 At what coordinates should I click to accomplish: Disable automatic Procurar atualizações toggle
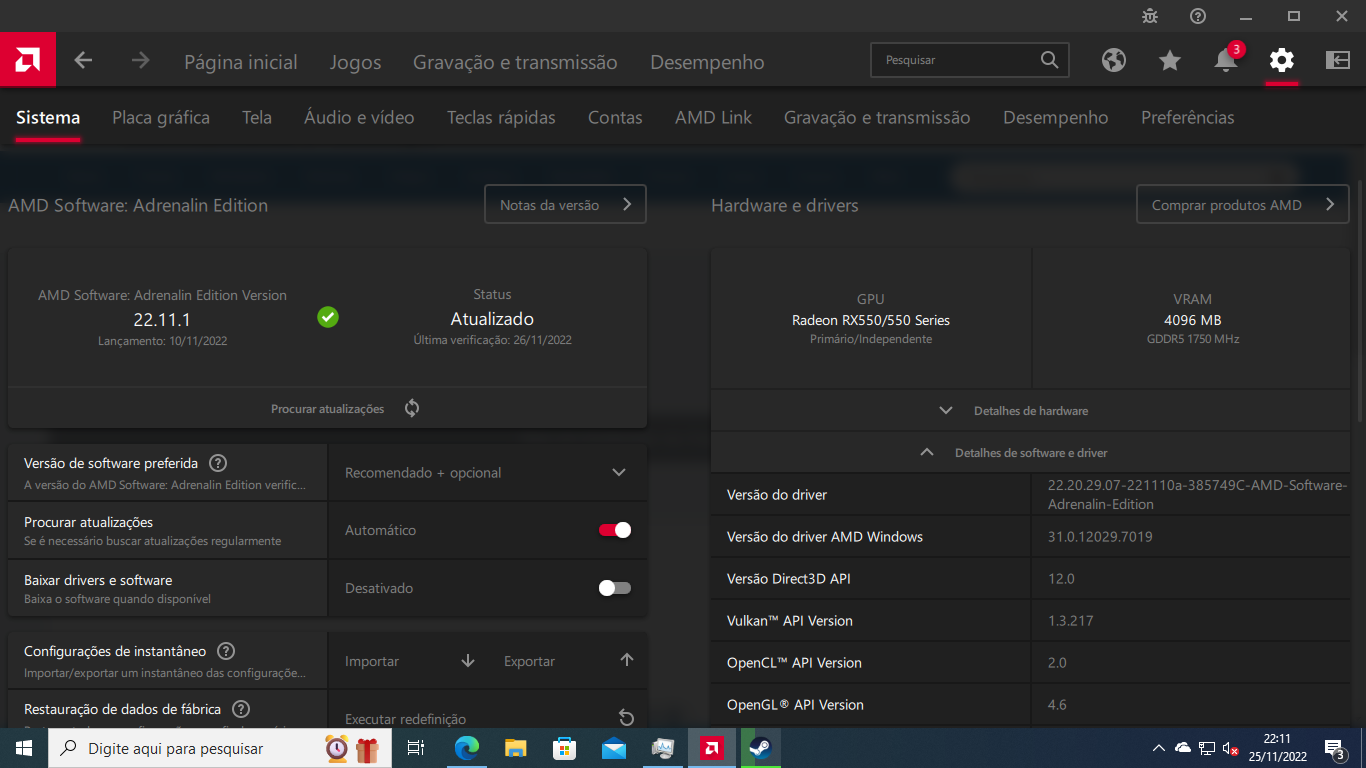click(615, 530)
